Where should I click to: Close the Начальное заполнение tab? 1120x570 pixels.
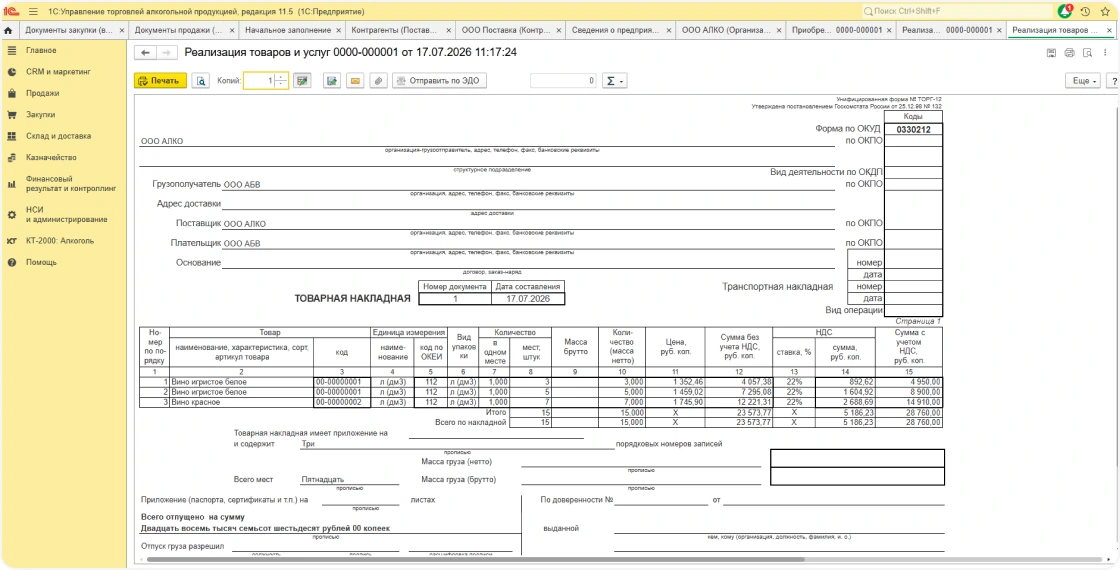click(x=341, y=31)
